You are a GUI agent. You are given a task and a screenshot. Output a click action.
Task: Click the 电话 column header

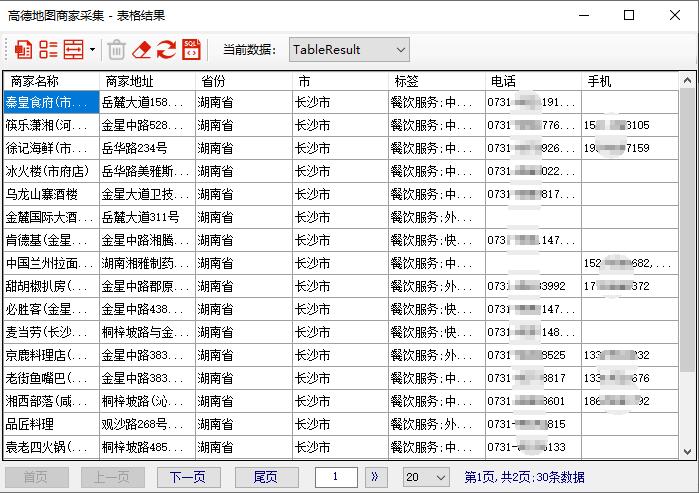pyautogui.click(x=533, y=81)
